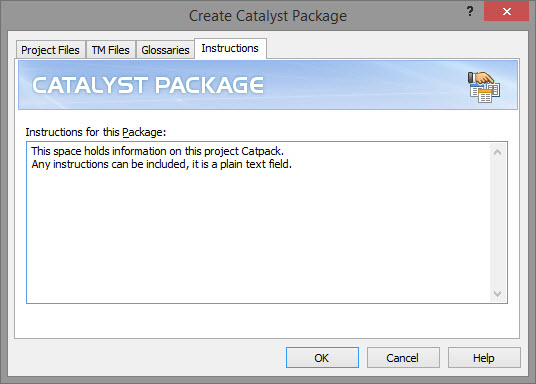Click the instructions scrollbar down arrow
The height and width of the screenshot is (384, 536).
(498, 293)
